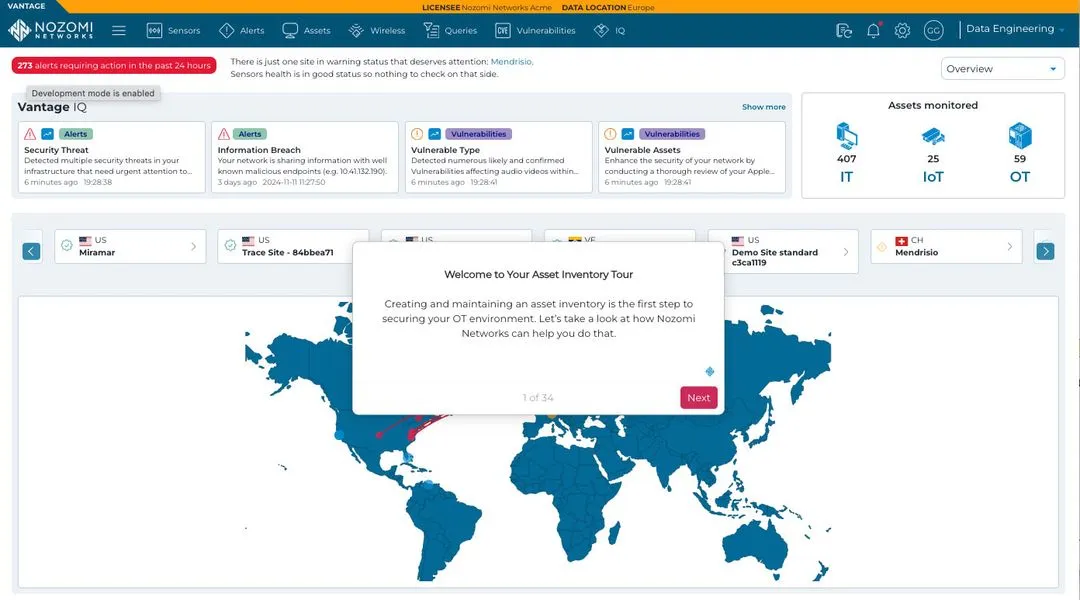Open the Vulnerabilities menu

535,30
